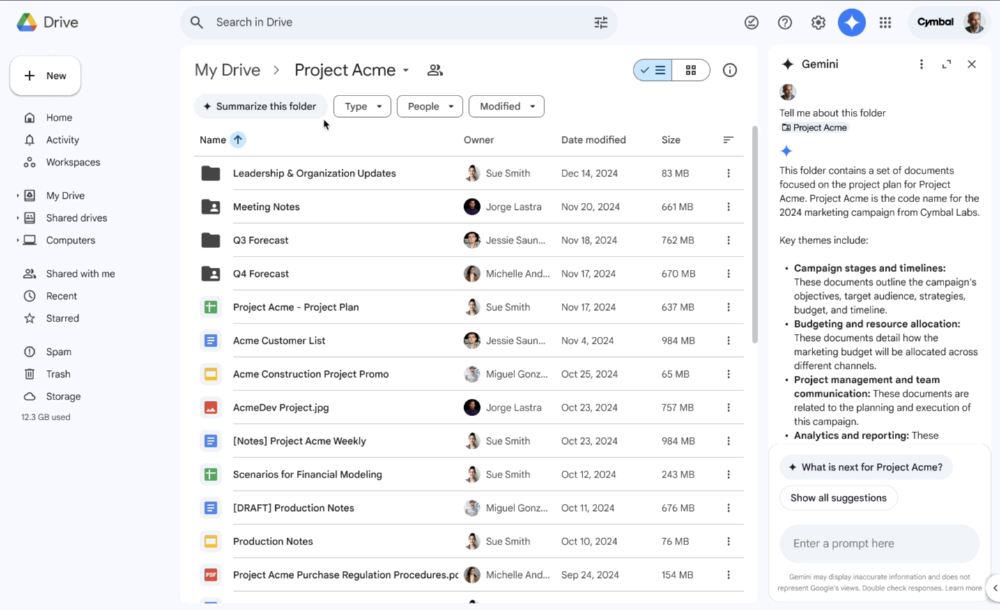Screen dimensions: 1000x610
Task: Open the People filter dropdown
Action: 430,107
